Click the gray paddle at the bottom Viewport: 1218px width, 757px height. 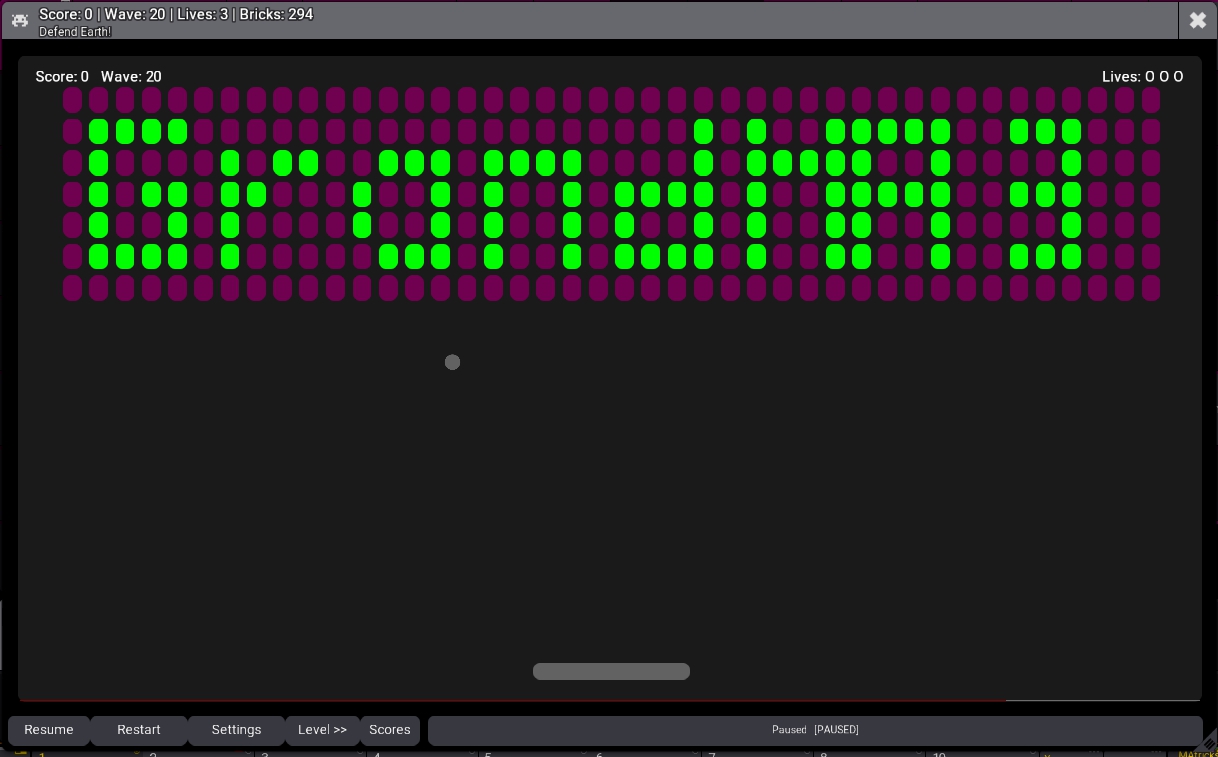(x=611, y=671)
